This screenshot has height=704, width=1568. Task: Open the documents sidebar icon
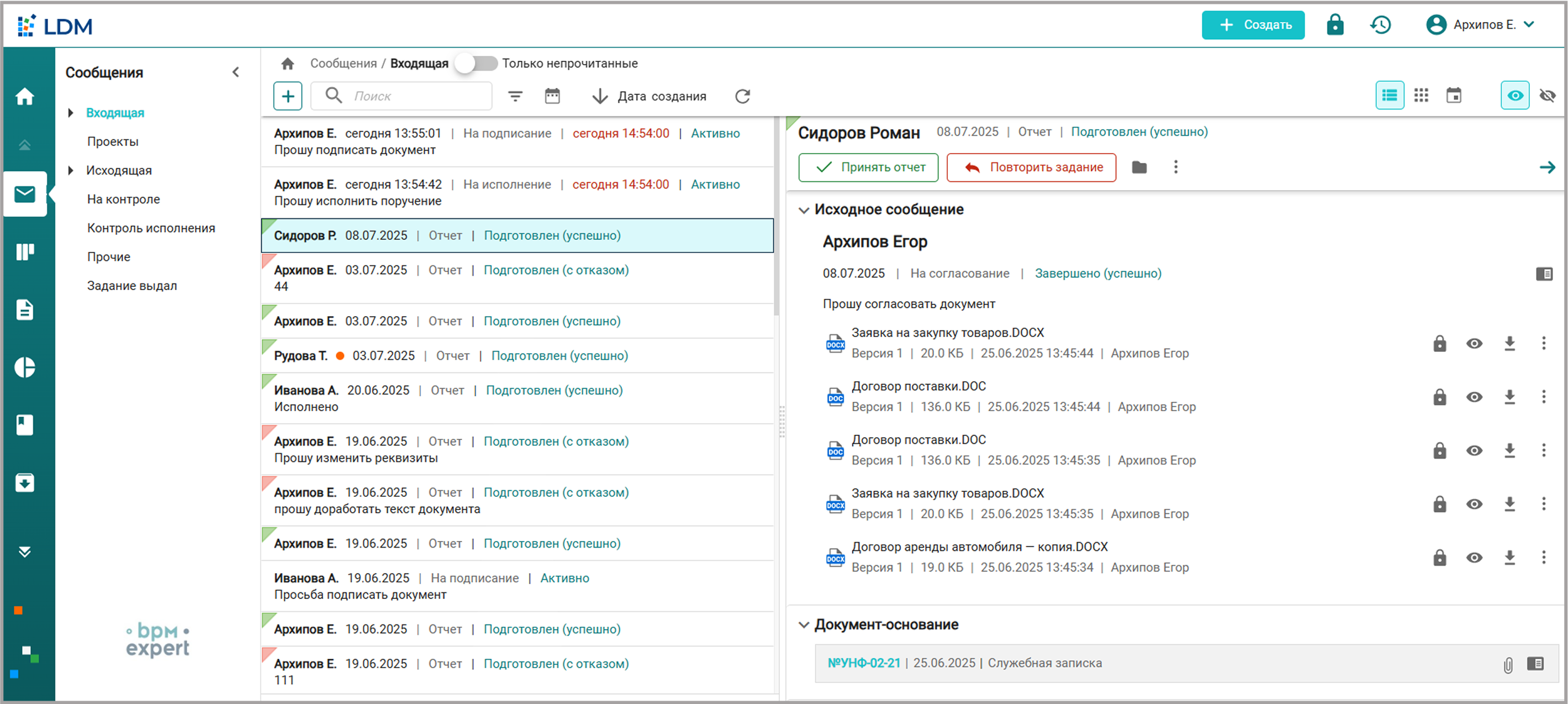coord(25,309)
